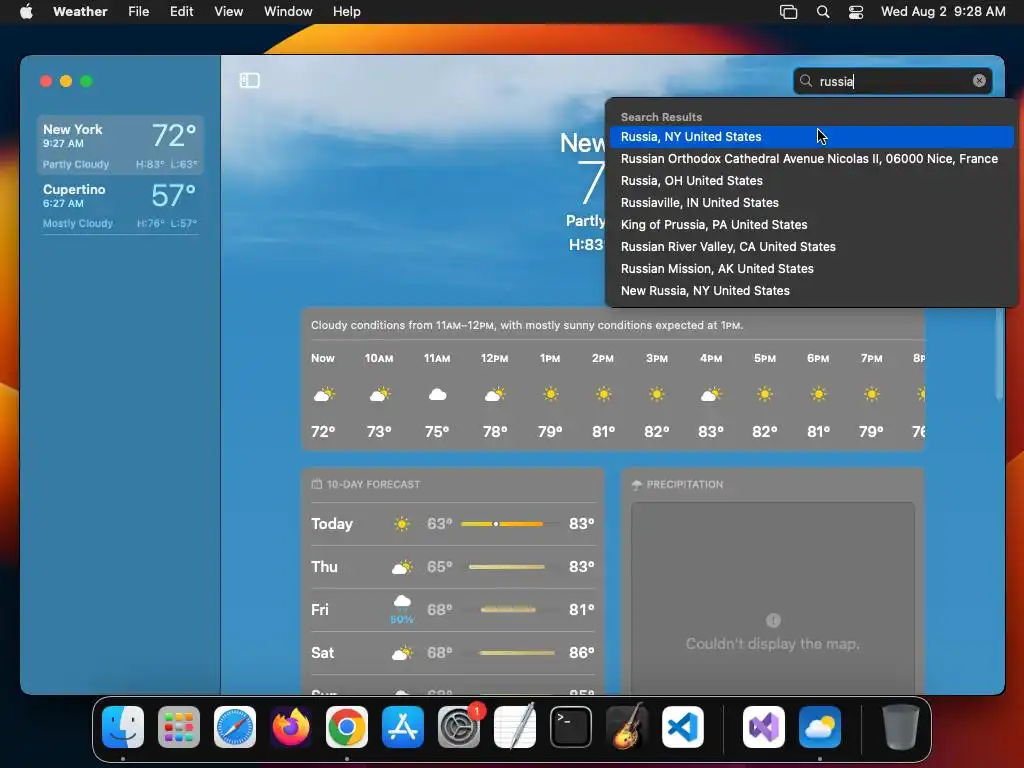Open Finder from the Dock
Viewport: 1024px width, 768px height.
(x=123, y=727)
